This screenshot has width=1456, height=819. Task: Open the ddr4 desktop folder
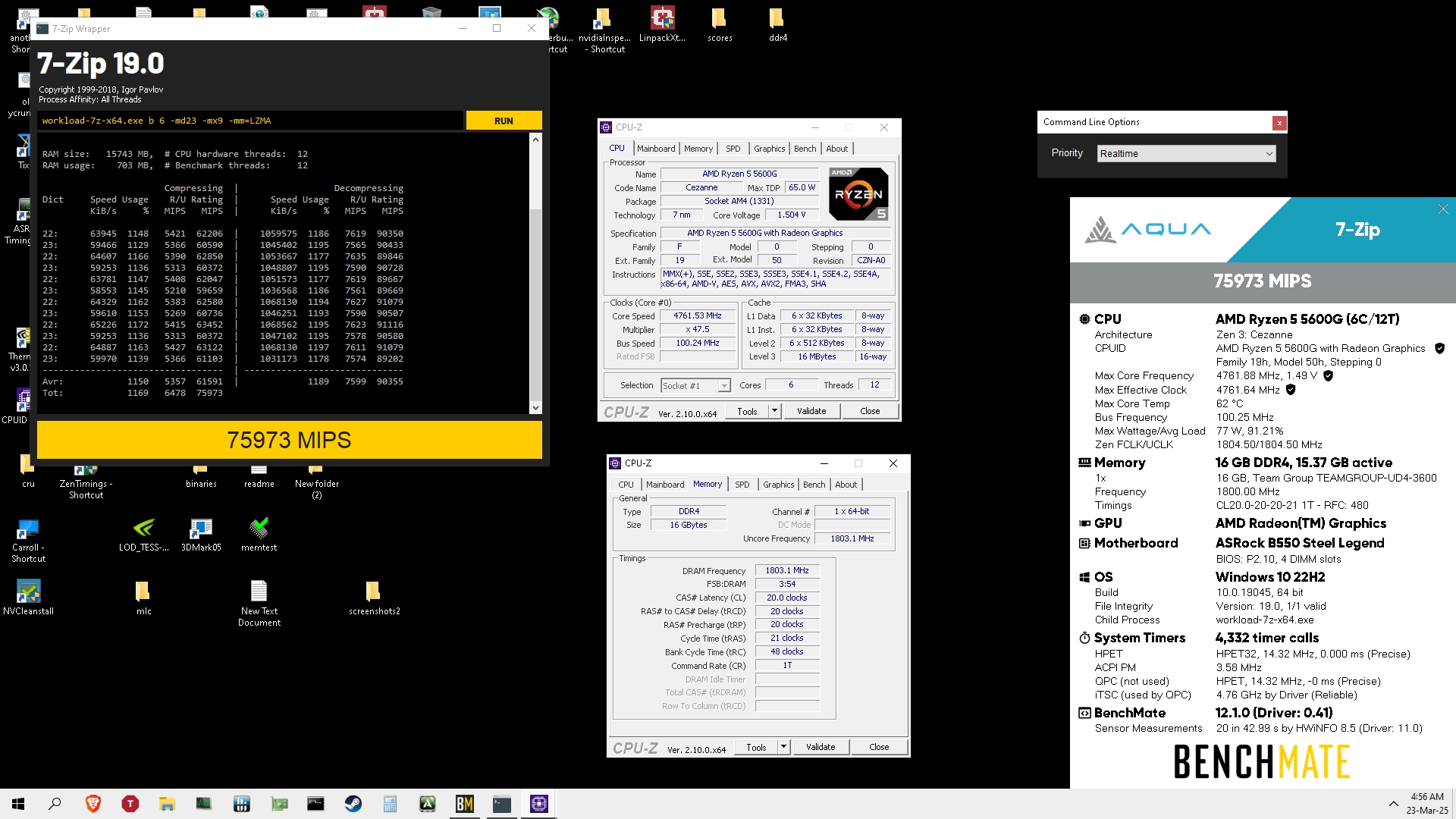777,24
